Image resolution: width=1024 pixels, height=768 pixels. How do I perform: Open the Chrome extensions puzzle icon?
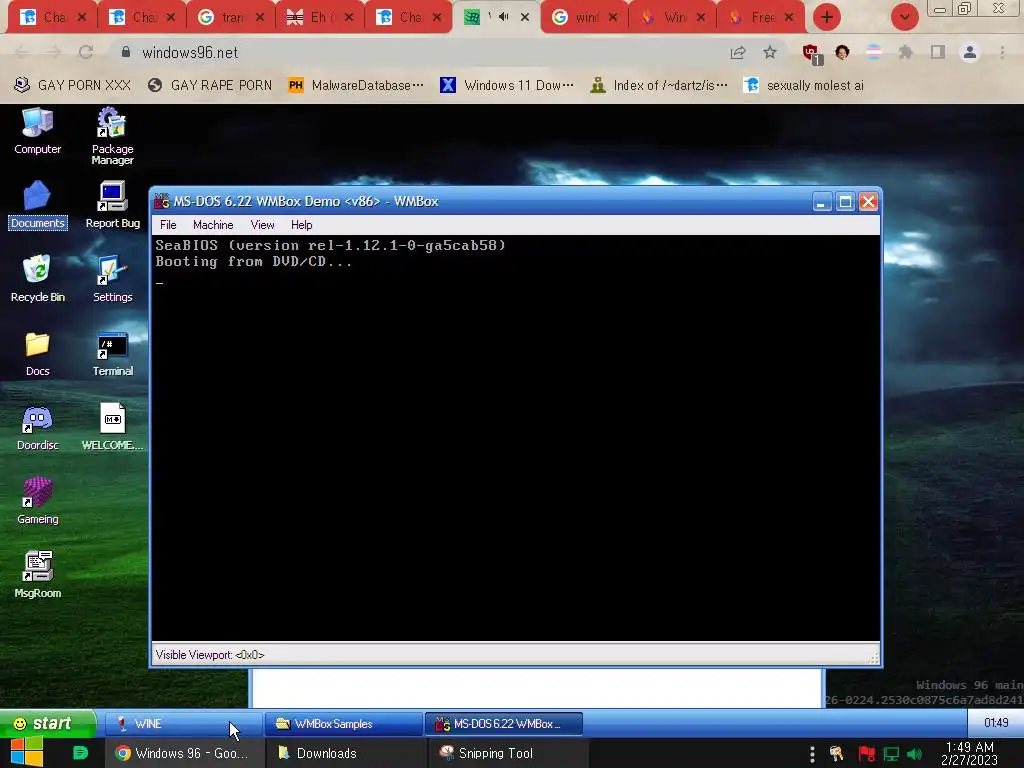point(905,52)
